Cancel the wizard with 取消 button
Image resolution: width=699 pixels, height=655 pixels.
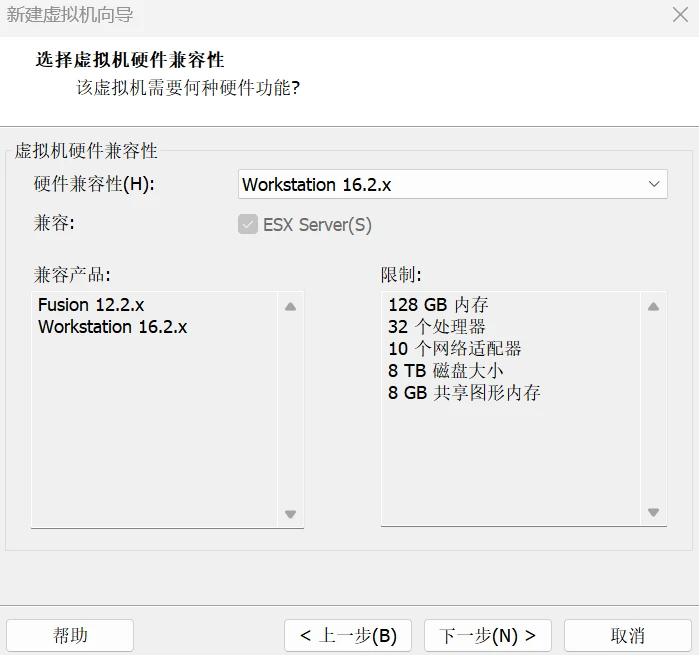(x=627, y=635)
